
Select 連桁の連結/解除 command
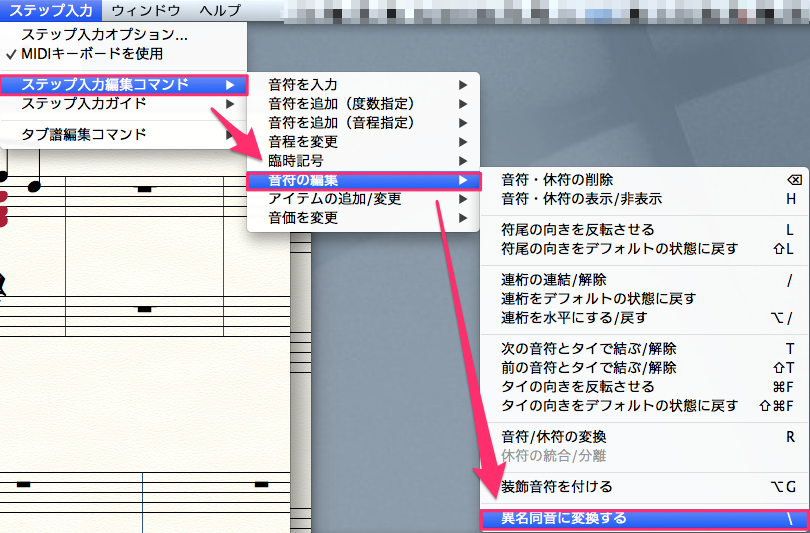tap(645, 280)
